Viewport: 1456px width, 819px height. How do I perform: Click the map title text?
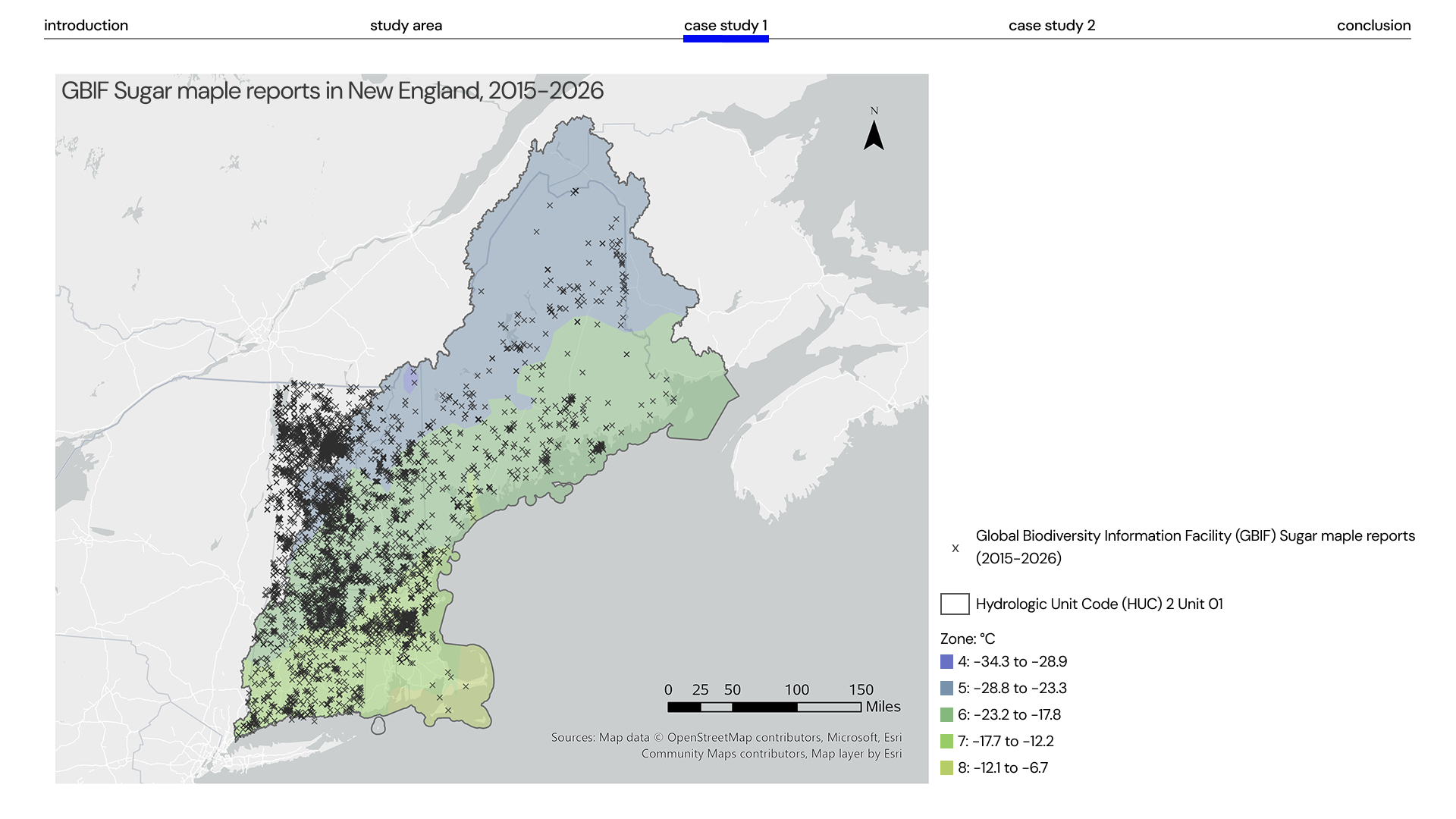click(332, 91)
